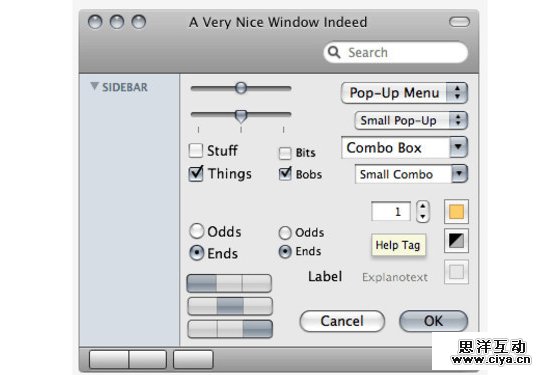
Task: Click the third zoom window button
Action: coord(139,22)
